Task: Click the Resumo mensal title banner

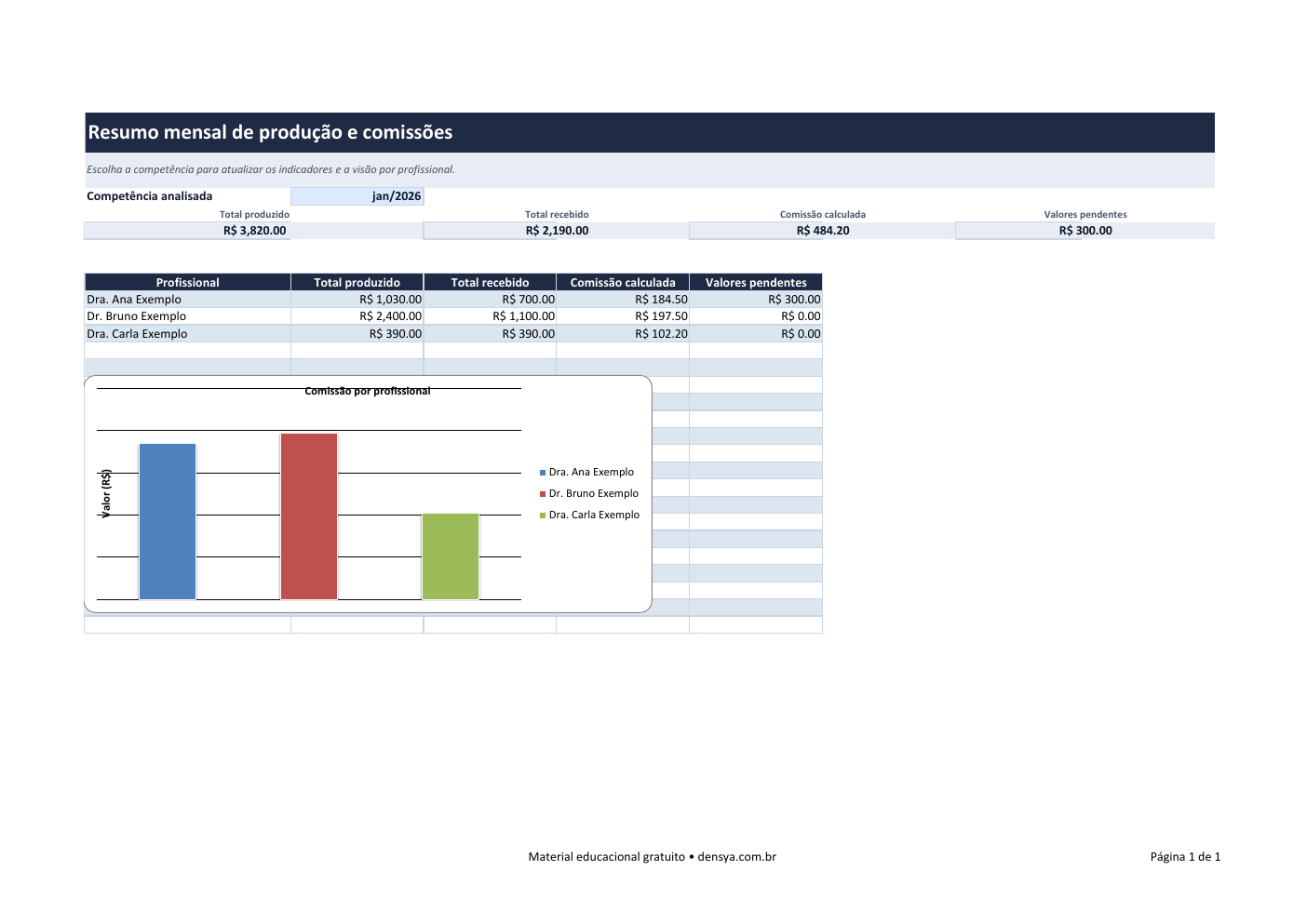Action: 649,132
